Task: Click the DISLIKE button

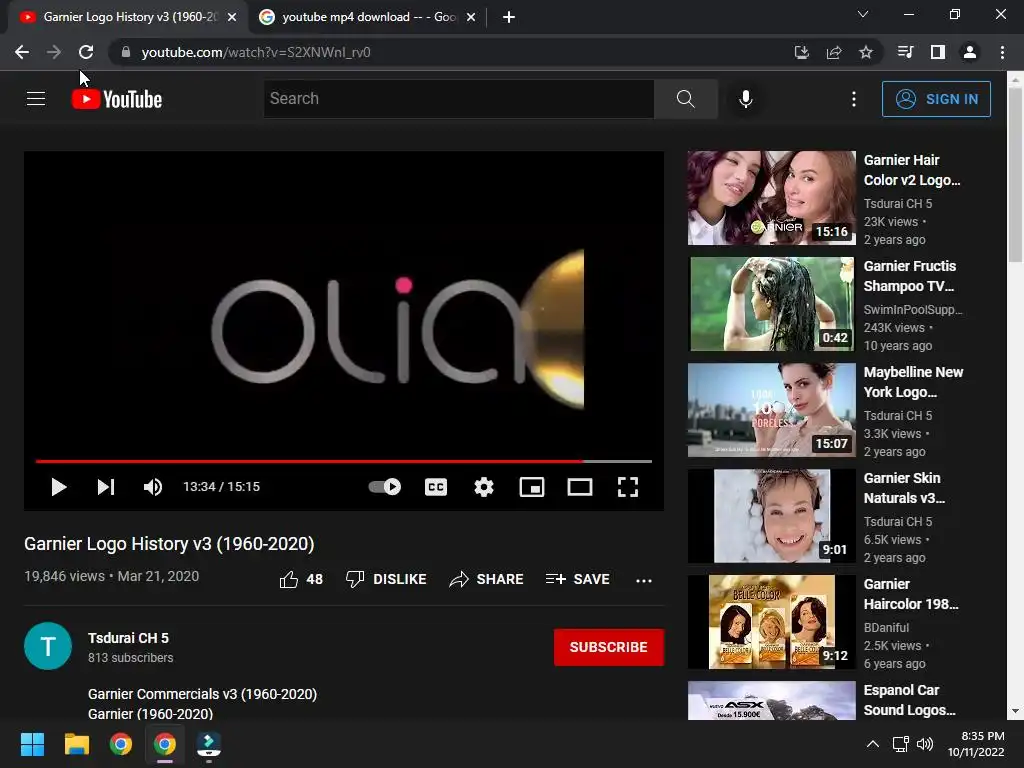Action: point(386,579)
